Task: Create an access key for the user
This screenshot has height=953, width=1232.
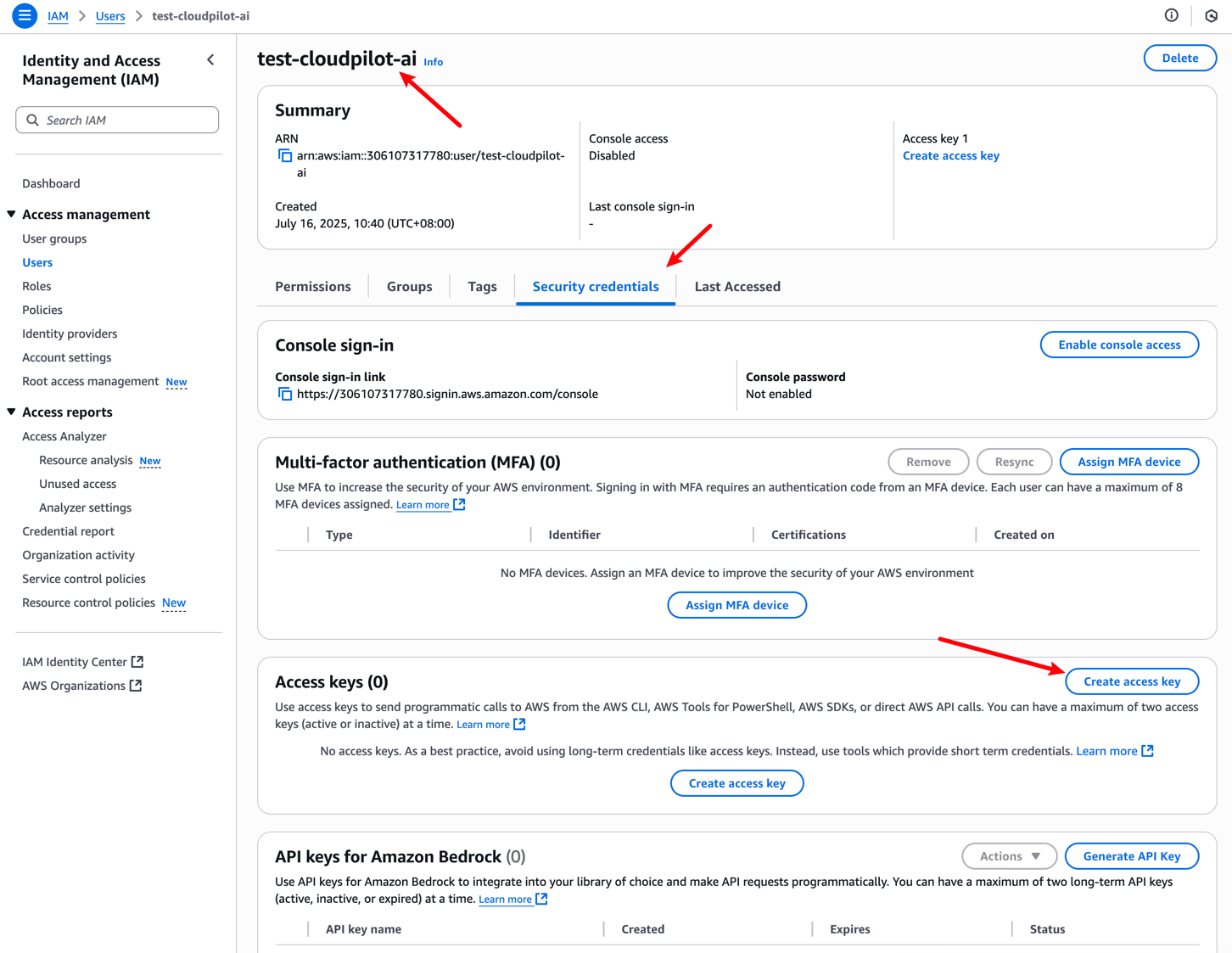Action: point(1131,681)
